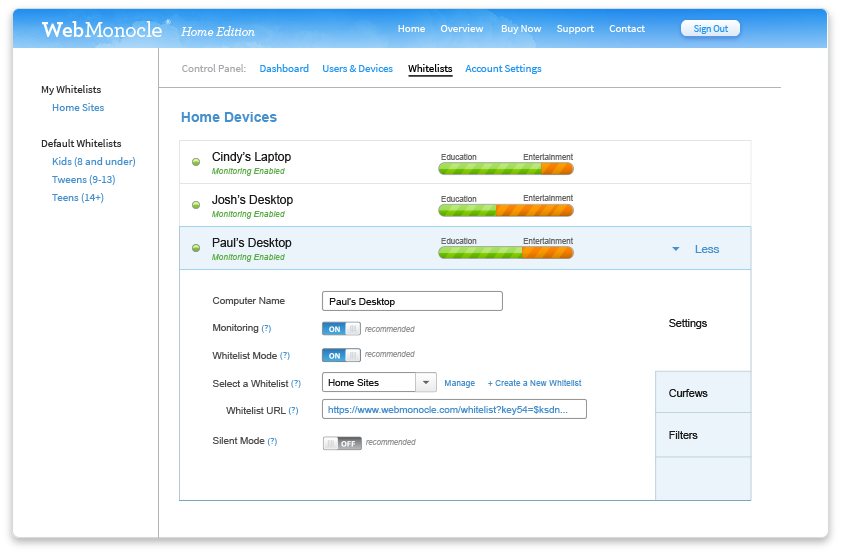Click Josh's Desktop green status dot
841x555 pixels.
point(196,205)
